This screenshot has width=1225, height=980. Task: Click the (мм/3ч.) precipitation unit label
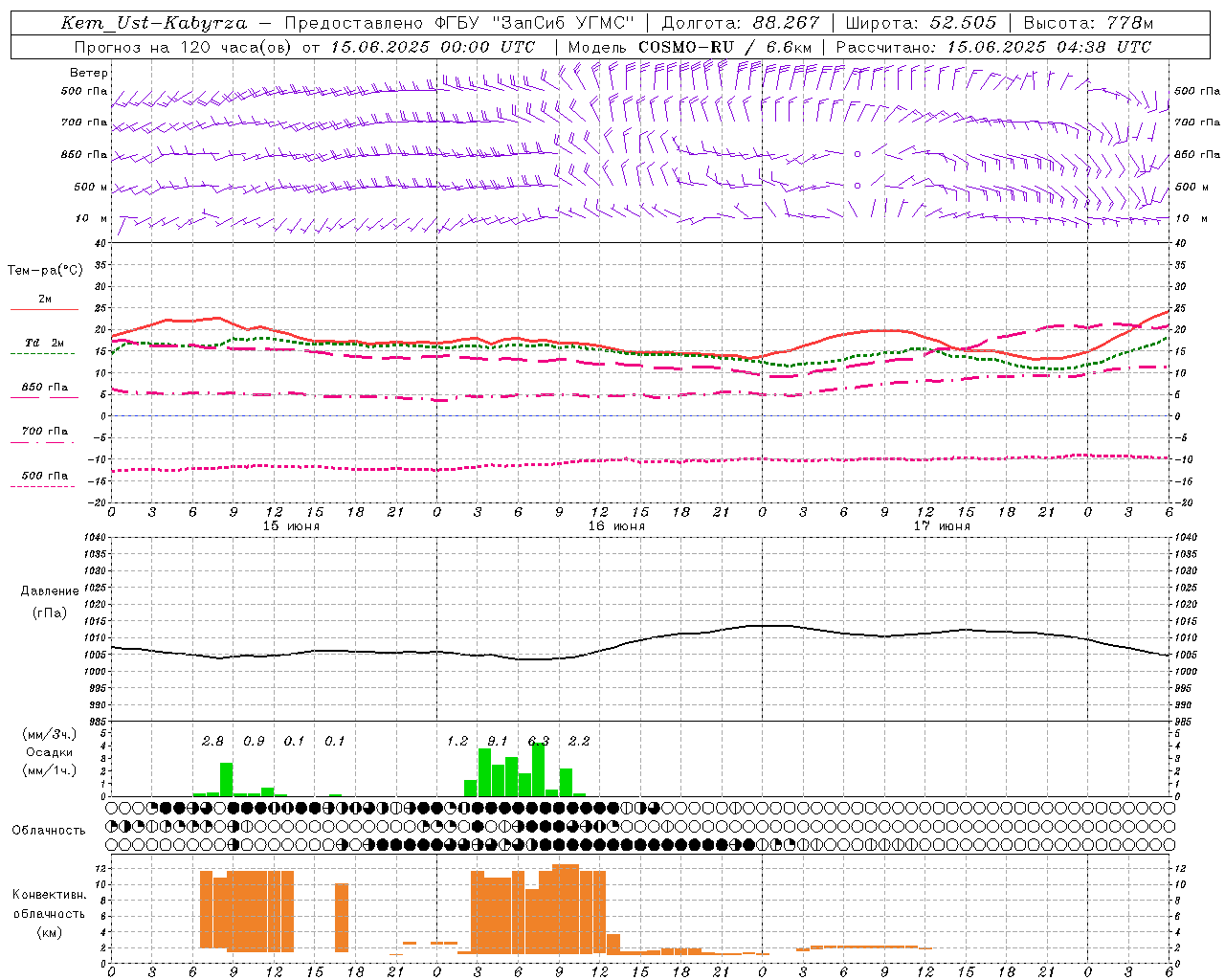(x=49, y=734)
